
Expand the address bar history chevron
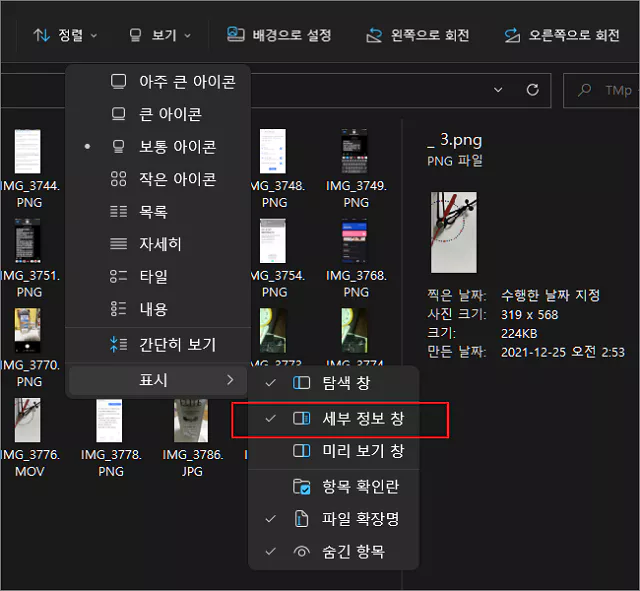pyautogui.click(x=498, y=90)
